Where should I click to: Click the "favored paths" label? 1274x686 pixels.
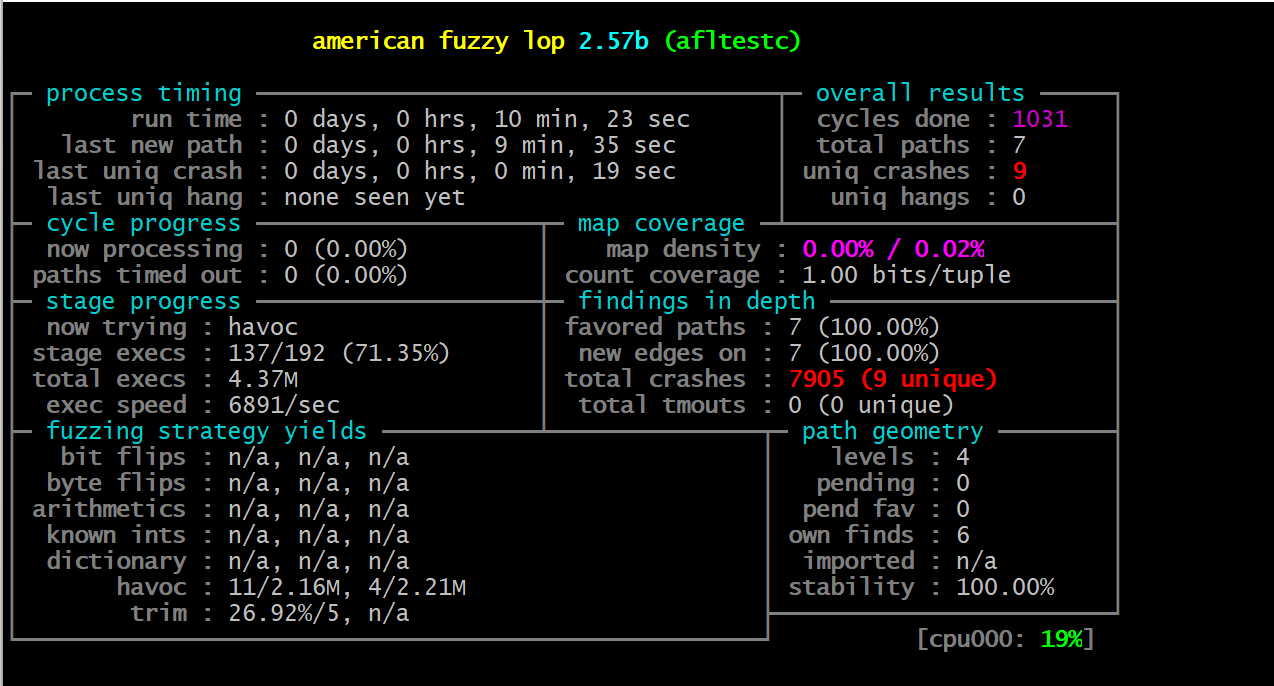tap(656, 328)
